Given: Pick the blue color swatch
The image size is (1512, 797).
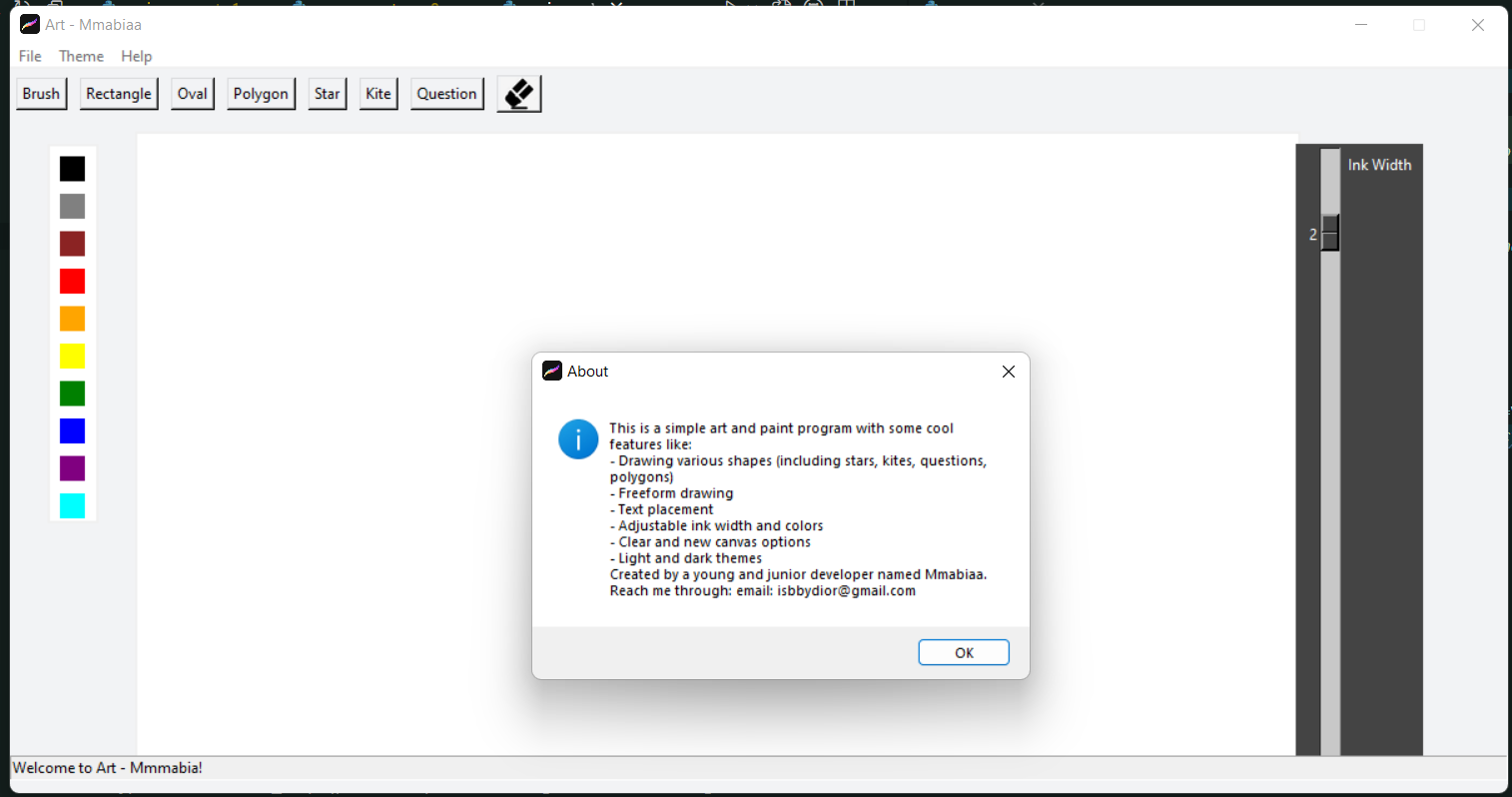Looking at the screenshot, I should coord(72,430).
